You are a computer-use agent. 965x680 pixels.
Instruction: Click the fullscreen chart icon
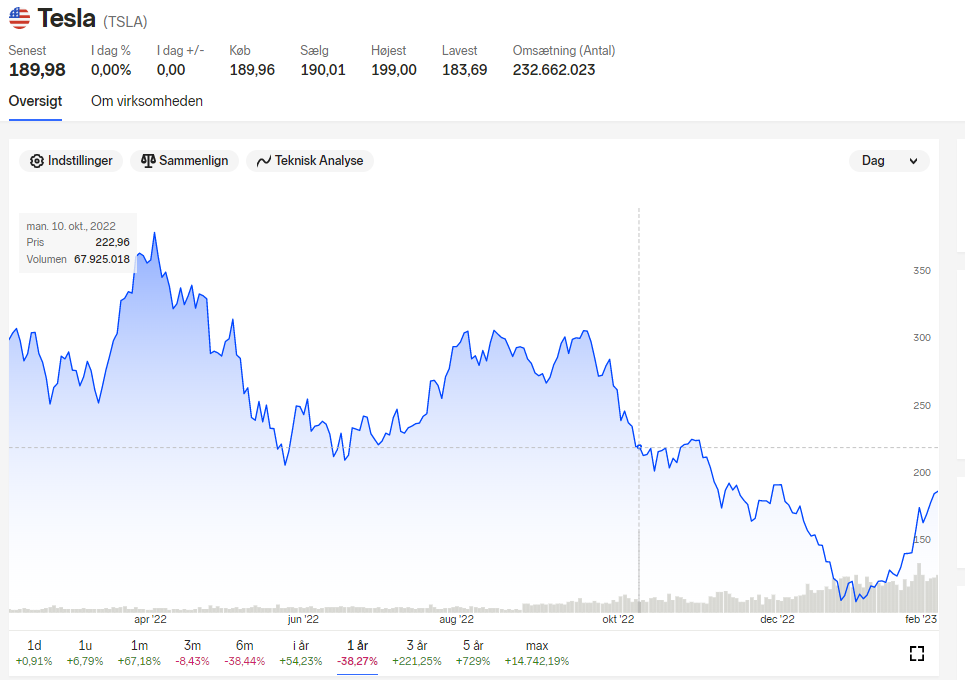tap(916, 654)
